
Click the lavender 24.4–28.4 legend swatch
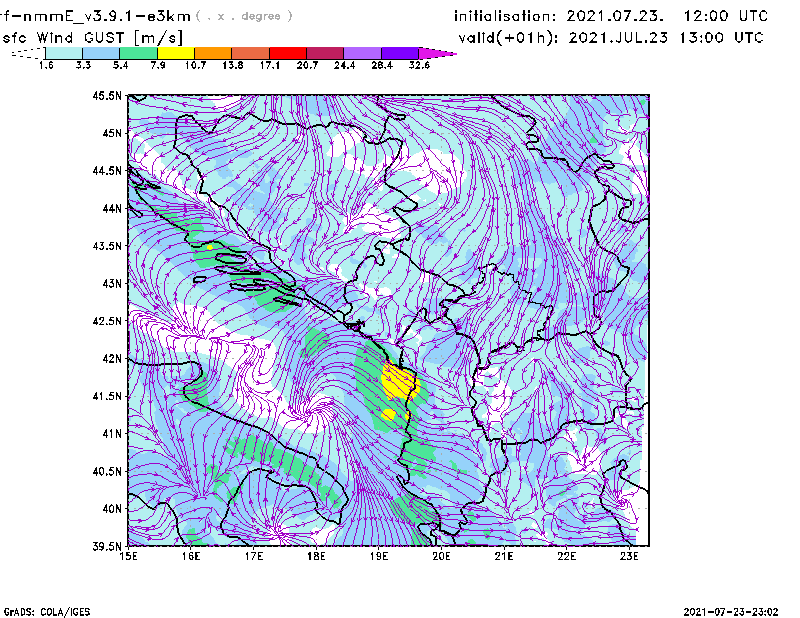362,53
